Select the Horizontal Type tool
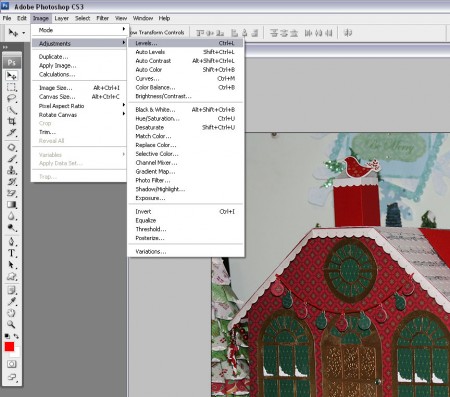 tap(12, 253)
